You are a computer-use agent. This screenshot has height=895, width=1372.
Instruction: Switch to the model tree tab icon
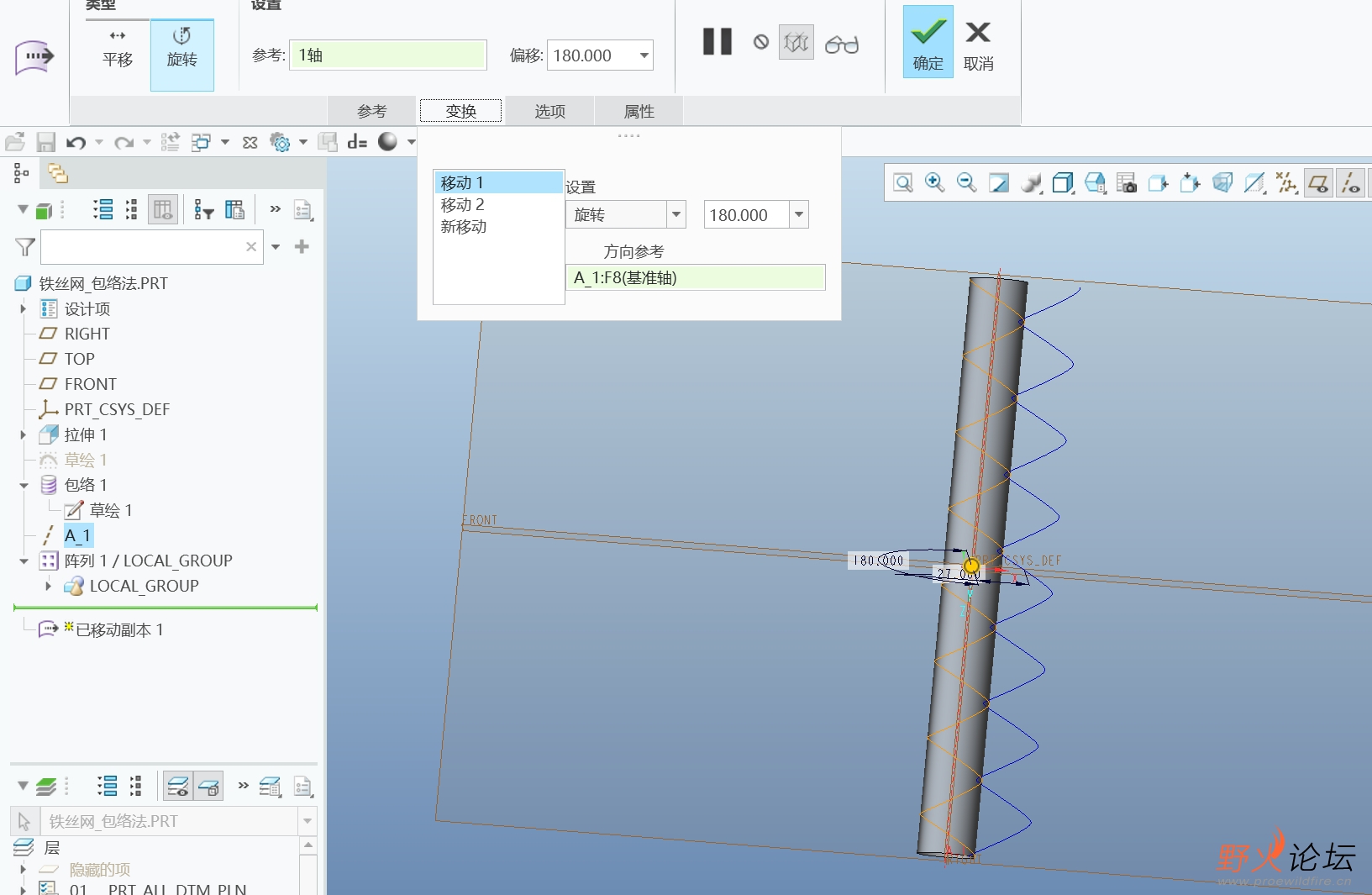pyautogui.click(x=22, y=173)
